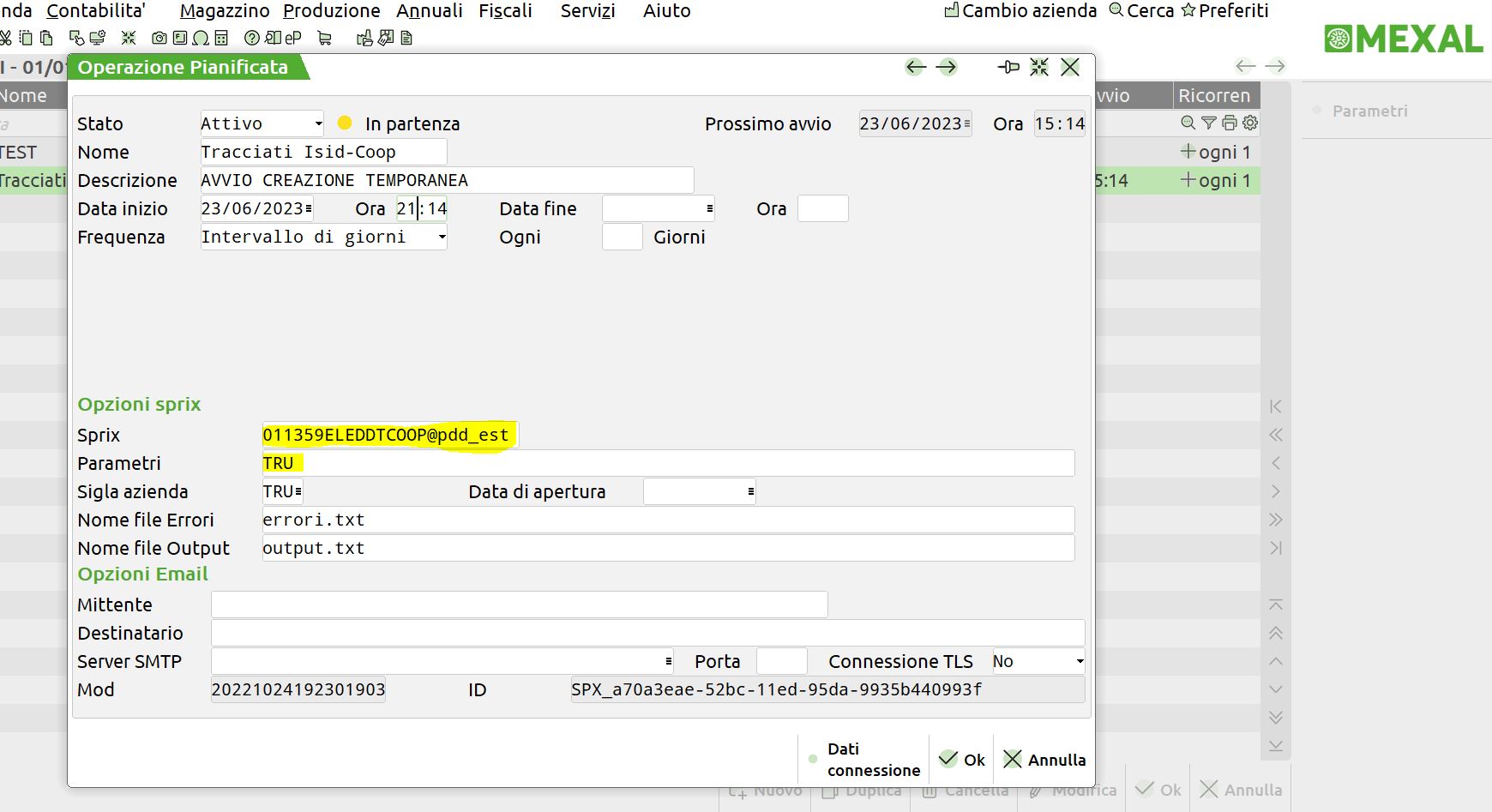Open the calculator icon in toolbar
The image size is (1492, 812).
pyautogui.click(x=222, y=38)
